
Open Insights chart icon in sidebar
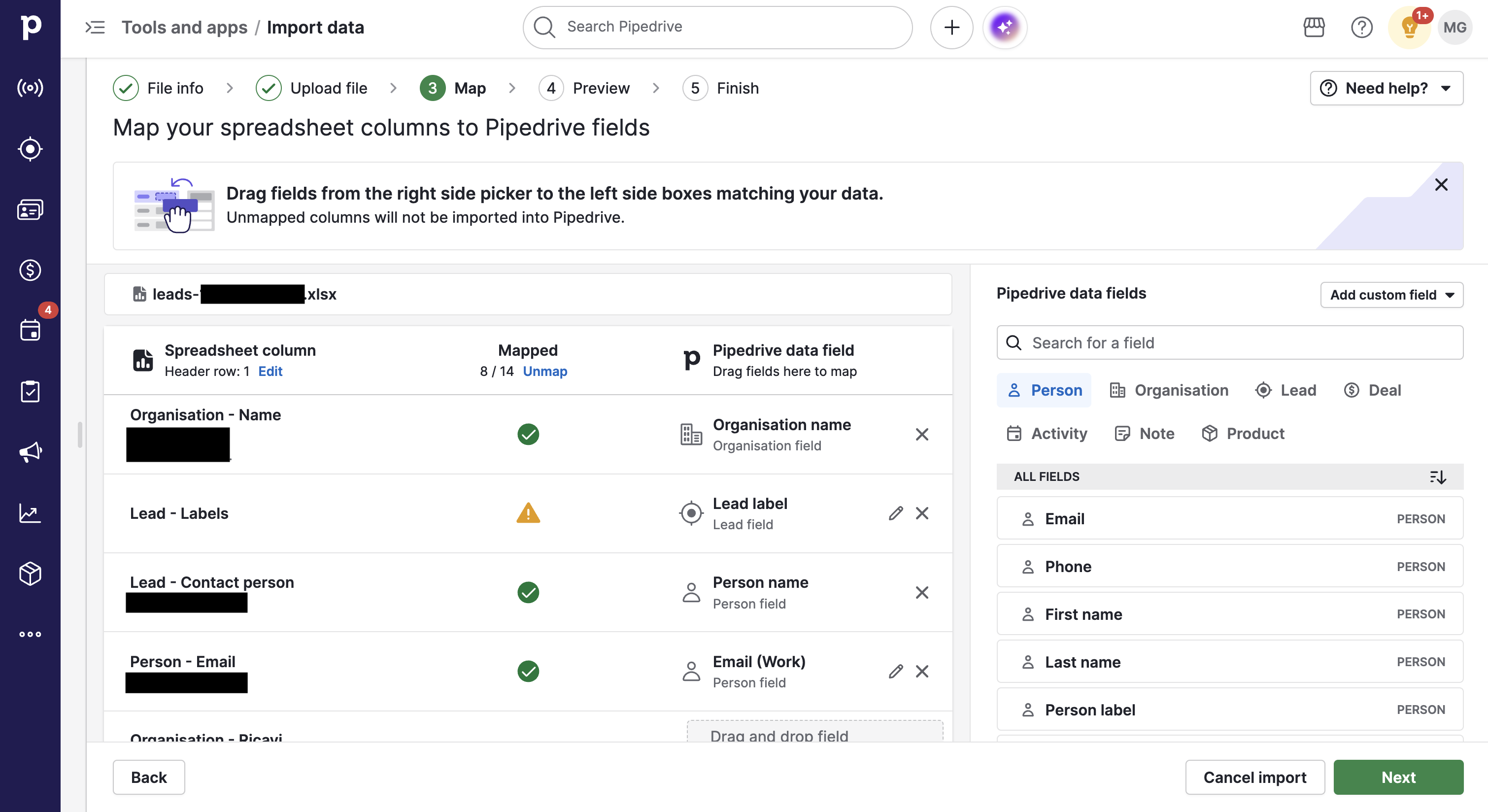(x=30, y=513)
